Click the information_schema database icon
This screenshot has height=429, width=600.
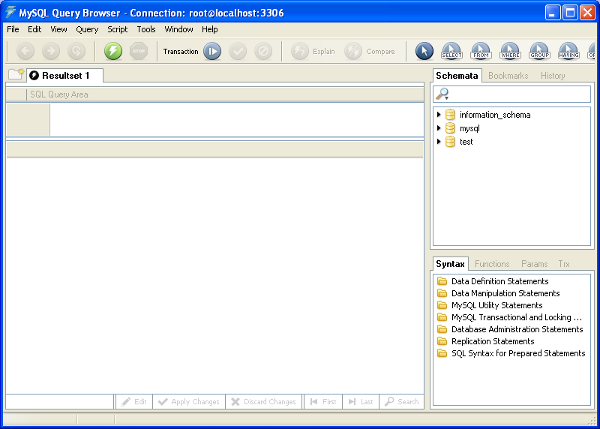coord(450,114)
